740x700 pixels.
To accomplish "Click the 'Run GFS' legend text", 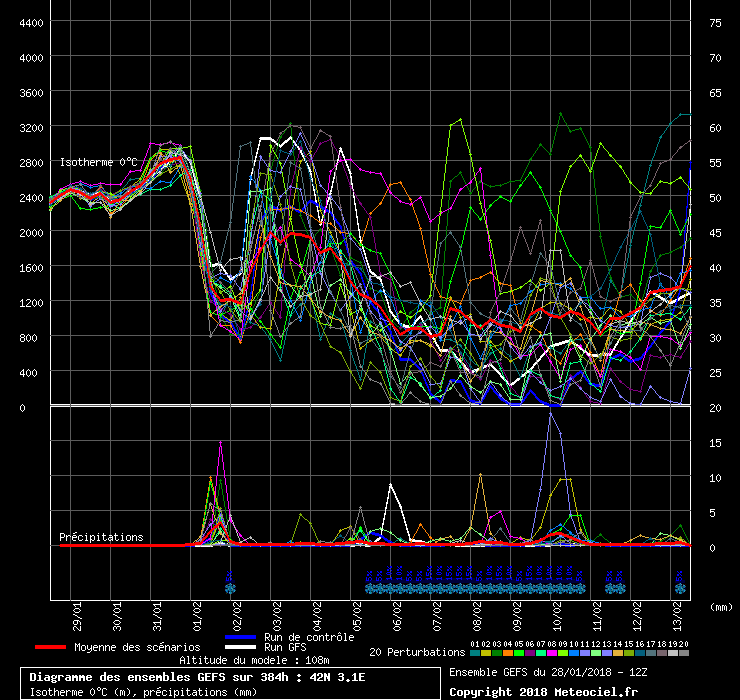I will 285,647.
